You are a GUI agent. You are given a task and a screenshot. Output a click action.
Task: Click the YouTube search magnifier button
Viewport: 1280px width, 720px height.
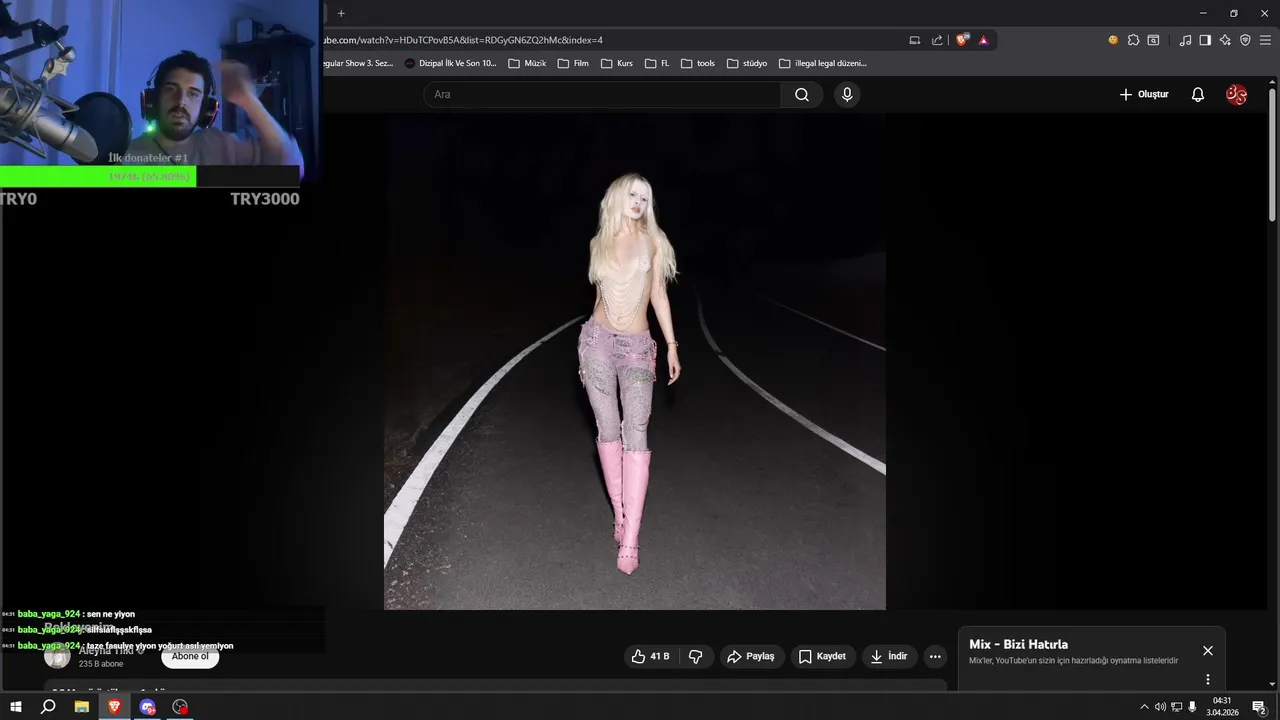(x=802, y=95)
